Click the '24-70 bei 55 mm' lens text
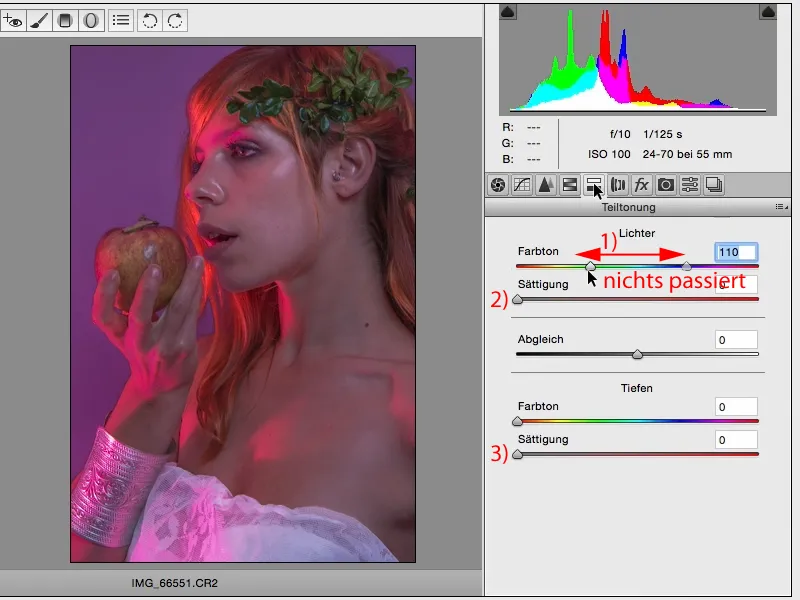 (687, 154)
